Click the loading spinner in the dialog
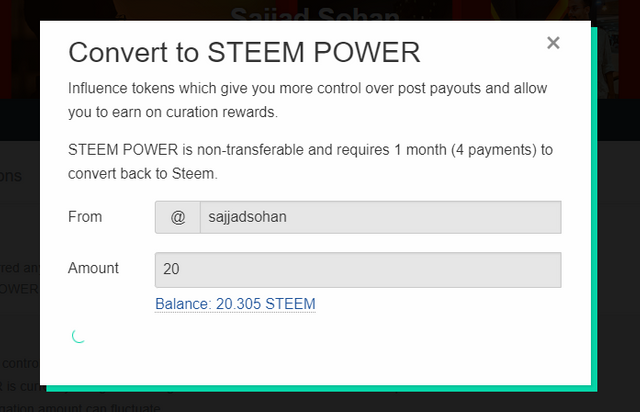This screenshot has width=640, height=412. click(79, 335)
